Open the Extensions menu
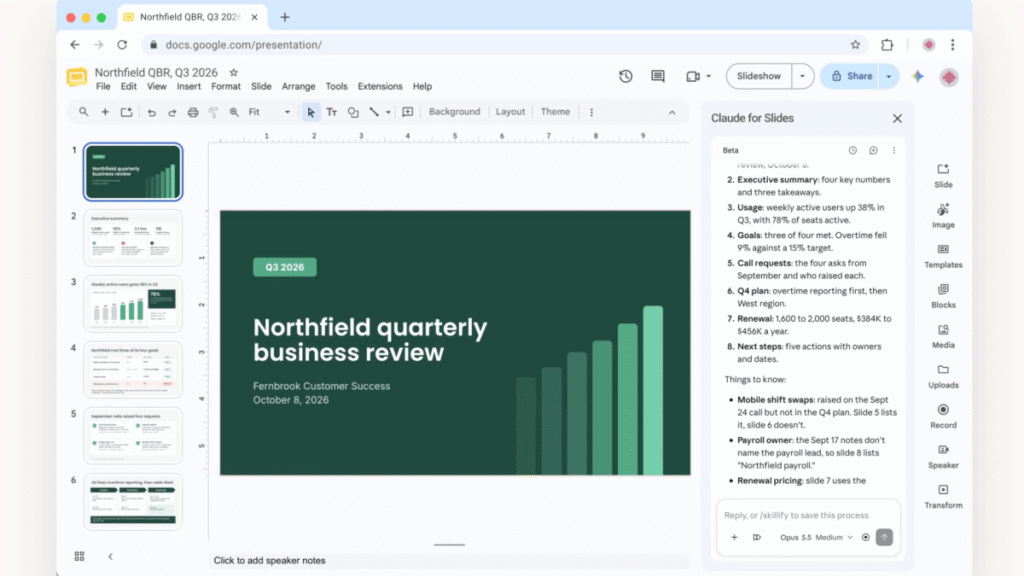The image size is (1024, 576). 380,86
